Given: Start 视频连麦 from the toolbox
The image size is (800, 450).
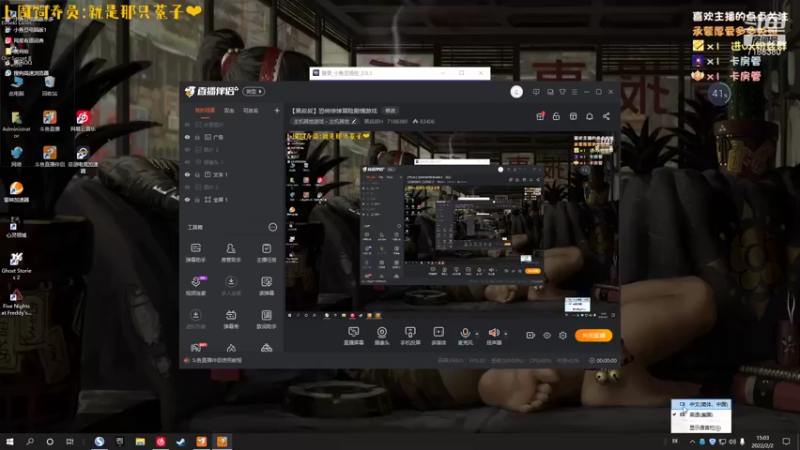Looking at the screenshot, I should tap(195, 286).
